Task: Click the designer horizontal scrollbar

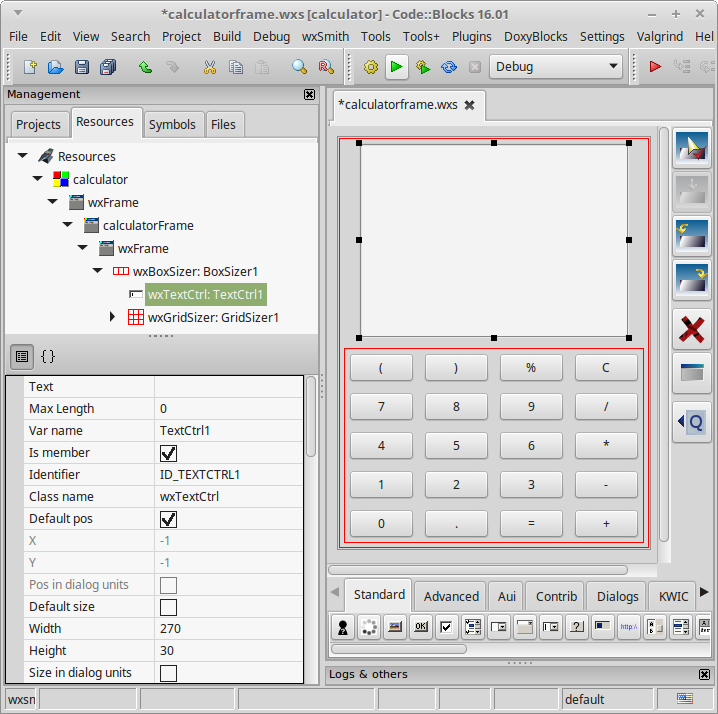Action: point(478,570)
